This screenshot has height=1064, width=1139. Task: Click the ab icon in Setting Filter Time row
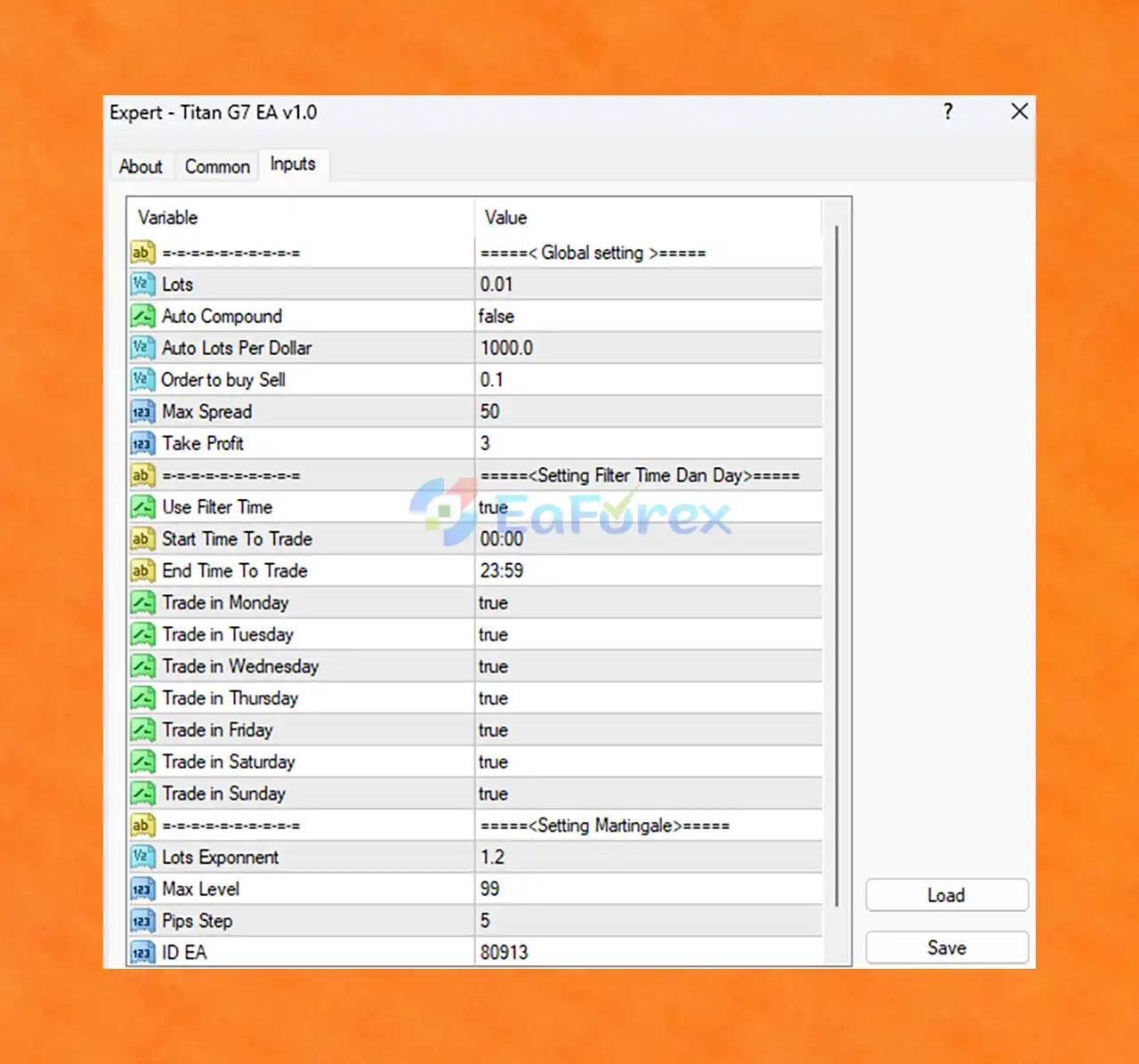tap(142, 475)
